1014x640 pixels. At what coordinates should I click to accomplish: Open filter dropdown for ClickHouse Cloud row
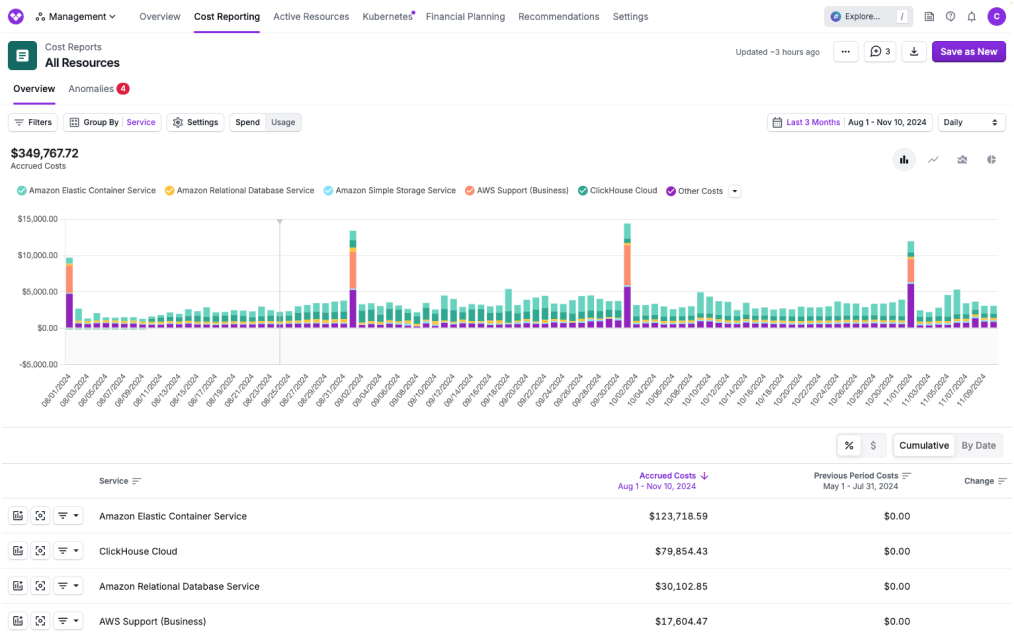point(68,551)
